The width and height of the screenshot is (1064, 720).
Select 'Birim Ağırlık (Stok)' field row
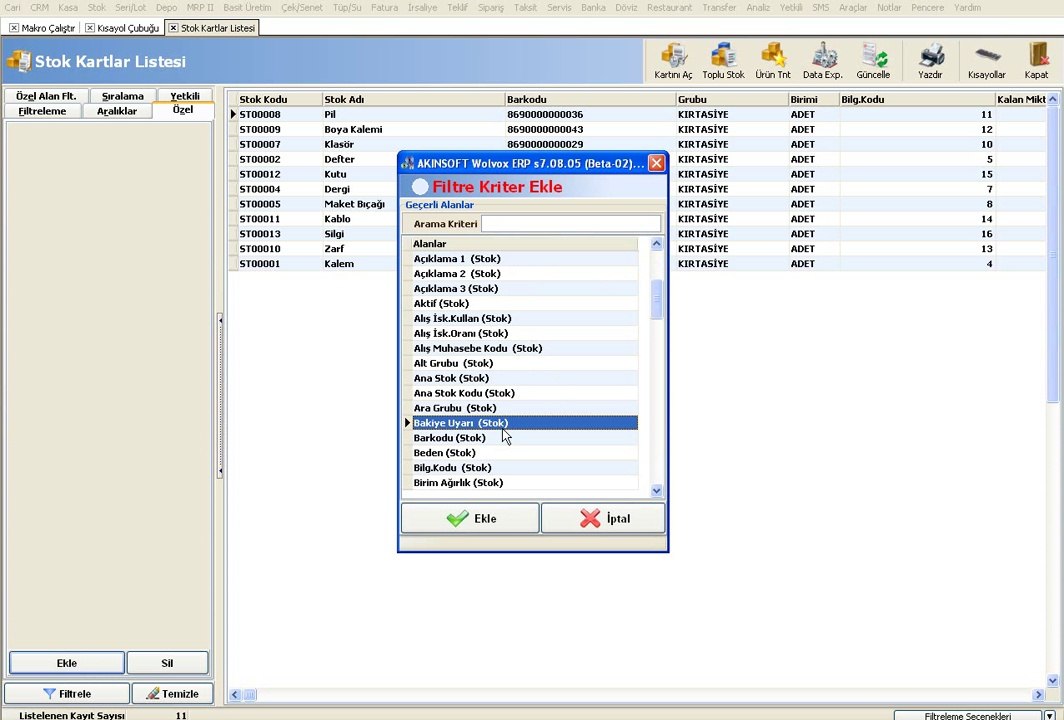click(525, 482)
